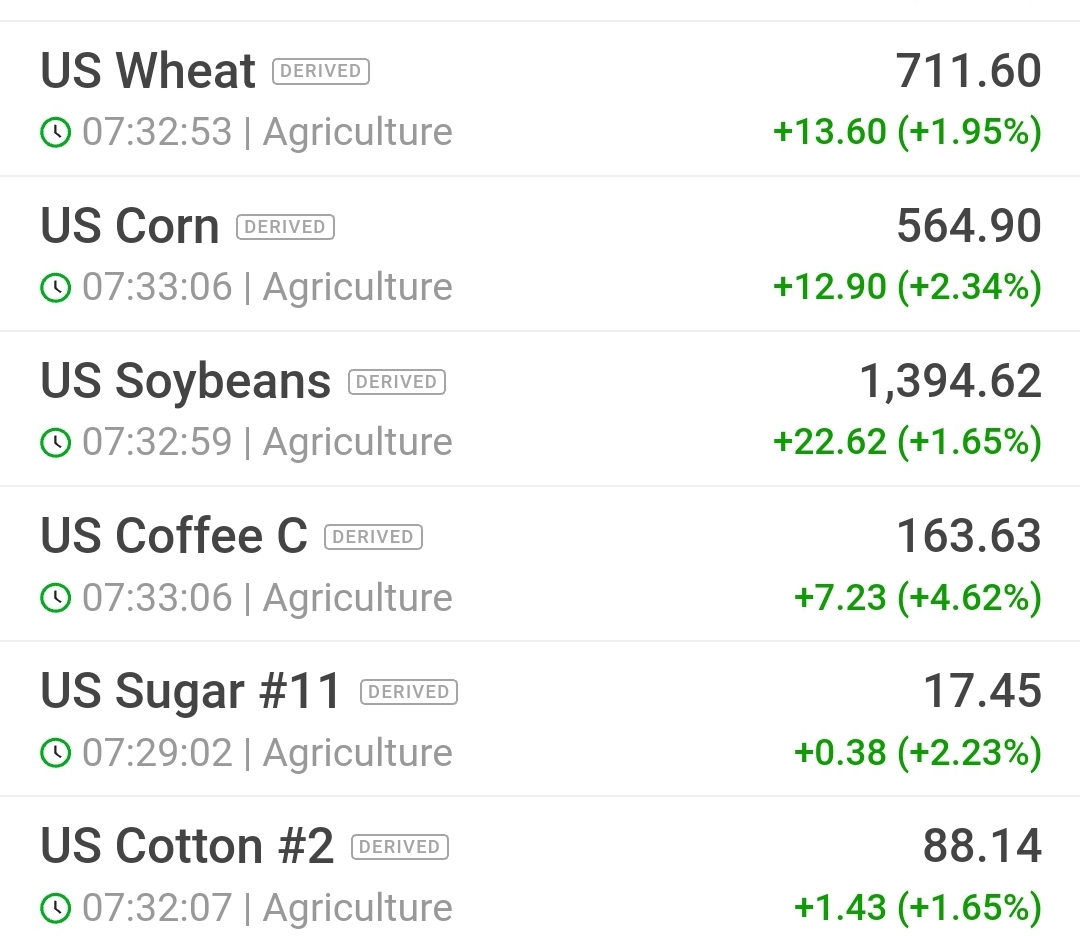1080x946 pixels.
Task: Click the +7.23 (+4.62%) coffee change
Action: coord(917,598)
